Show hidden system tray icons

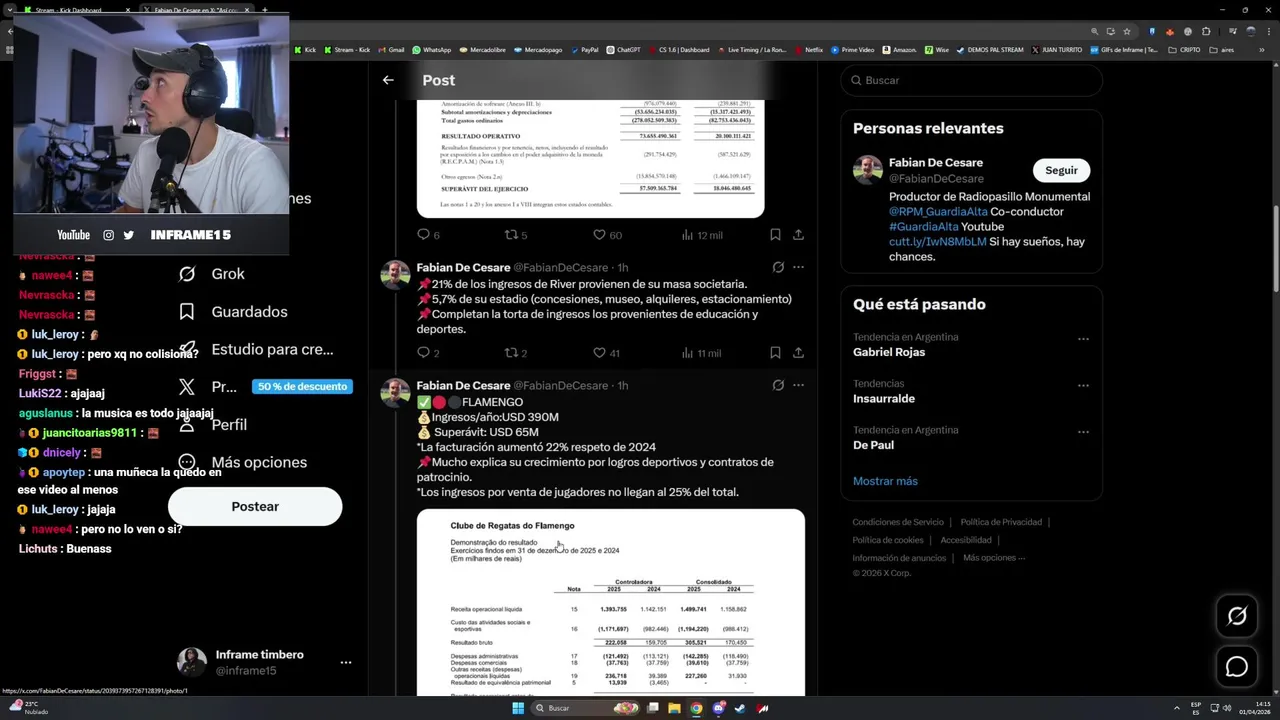pyautogui.click(x=1179, y=708)
